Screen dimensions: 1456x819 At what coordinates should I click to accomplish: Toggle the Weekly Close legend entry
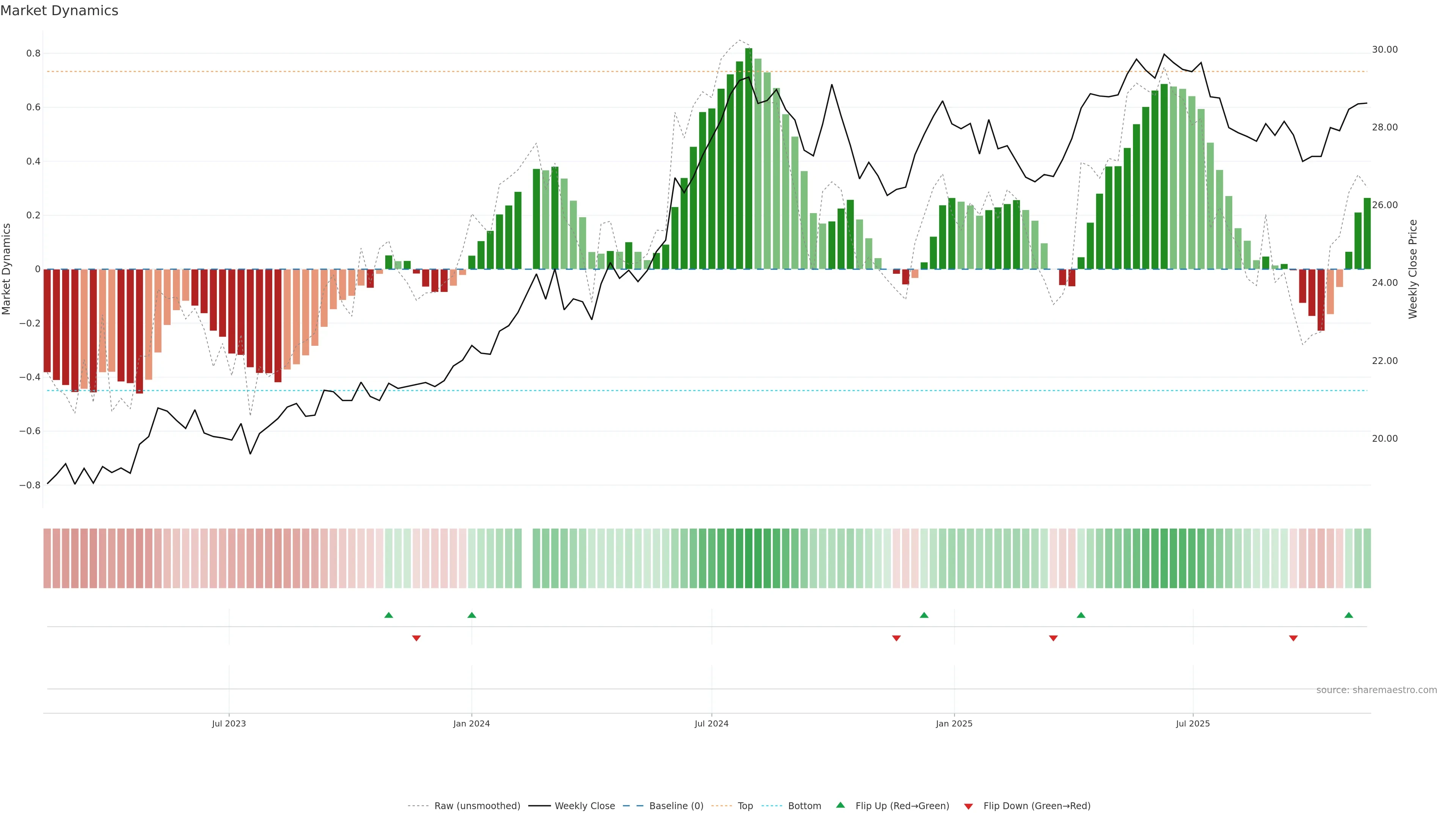(x=584, y=805)
